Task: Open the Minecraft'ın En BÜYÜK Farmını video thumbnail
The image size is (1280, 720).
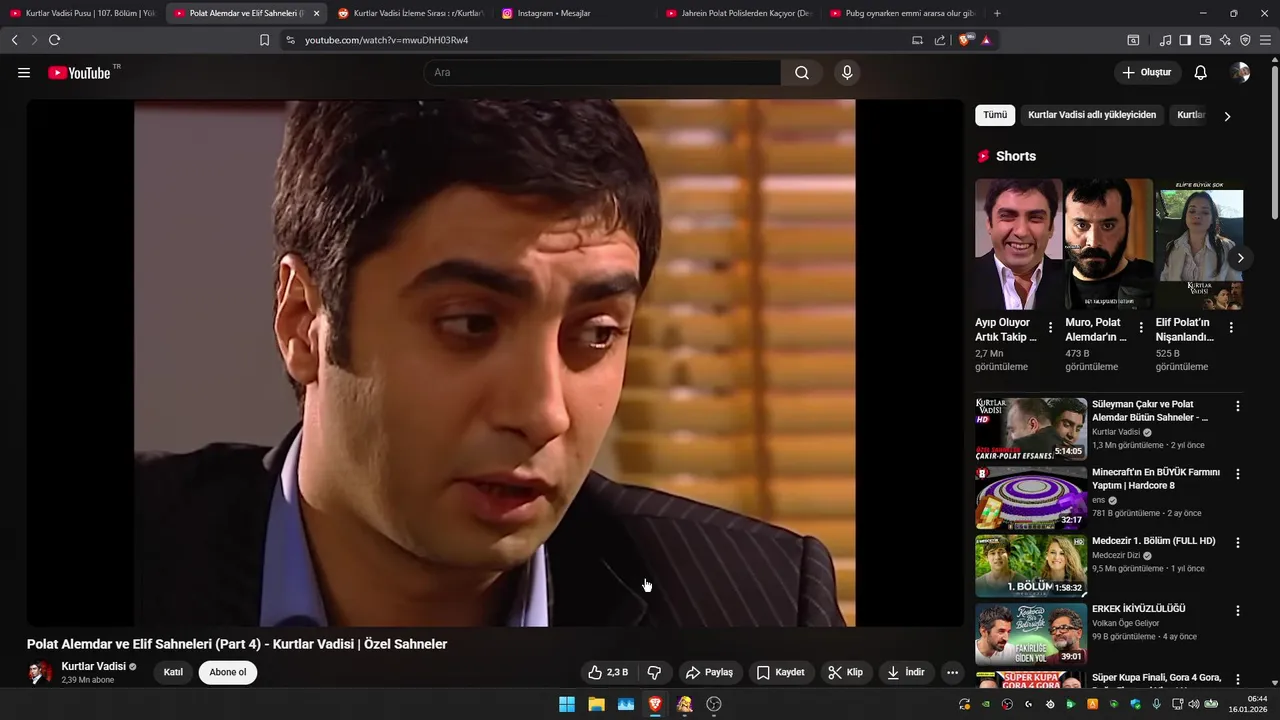Action: [1031, 497]
